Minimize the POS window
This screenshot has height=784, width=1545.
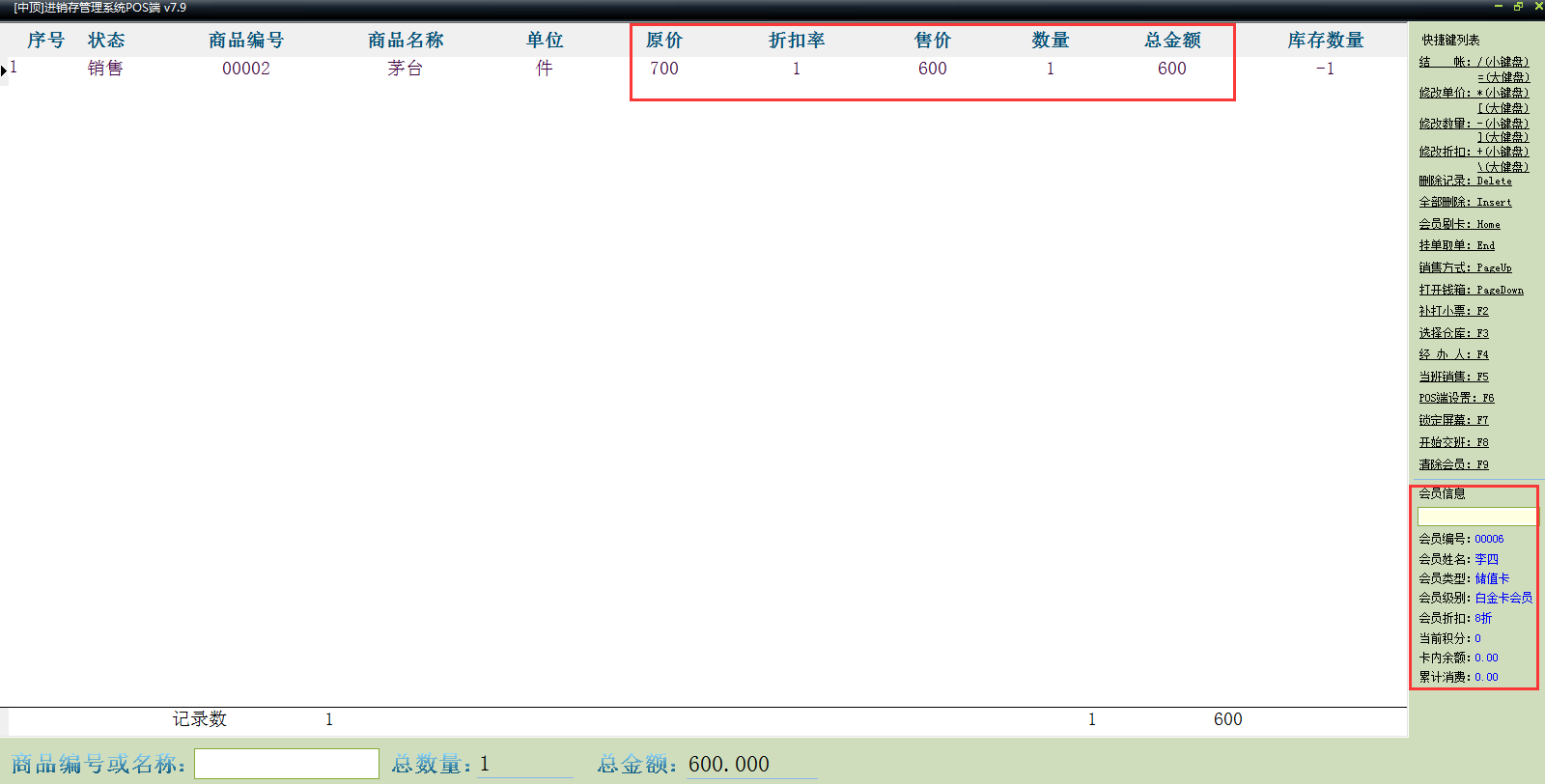1499,7
